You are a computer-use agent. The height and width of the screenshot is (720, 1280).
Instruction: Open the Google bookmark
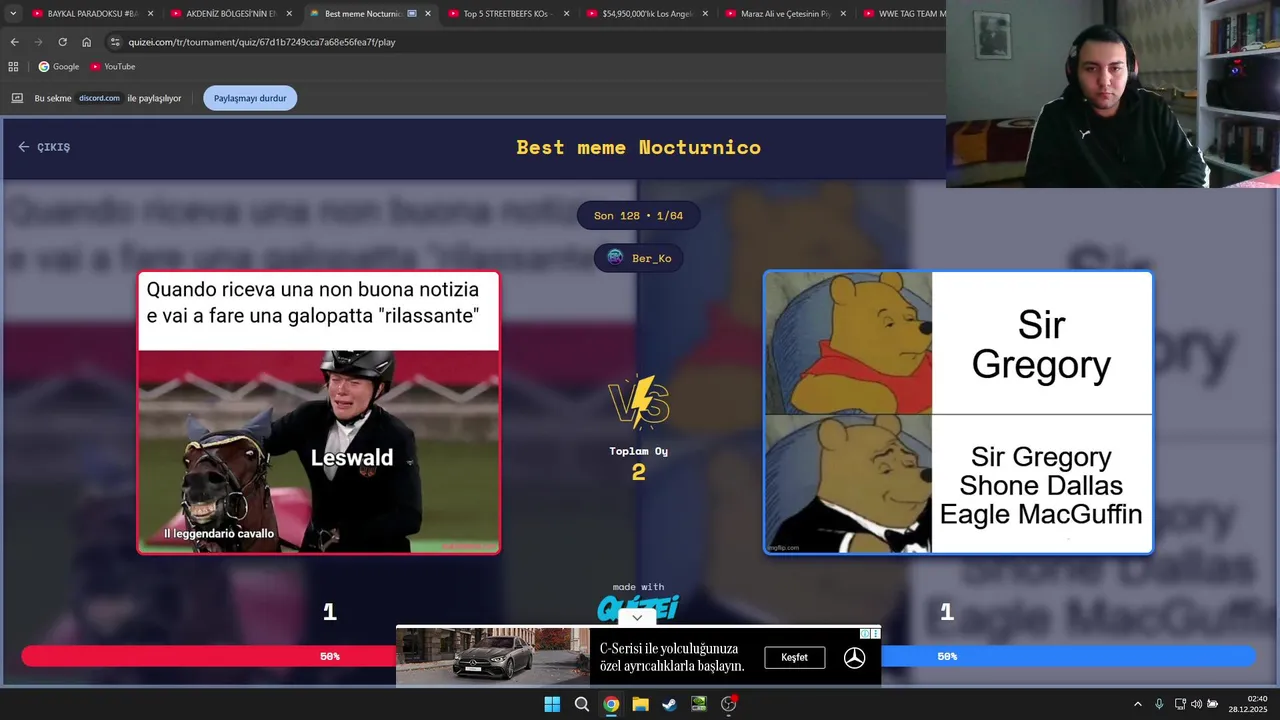coord(58,67)
